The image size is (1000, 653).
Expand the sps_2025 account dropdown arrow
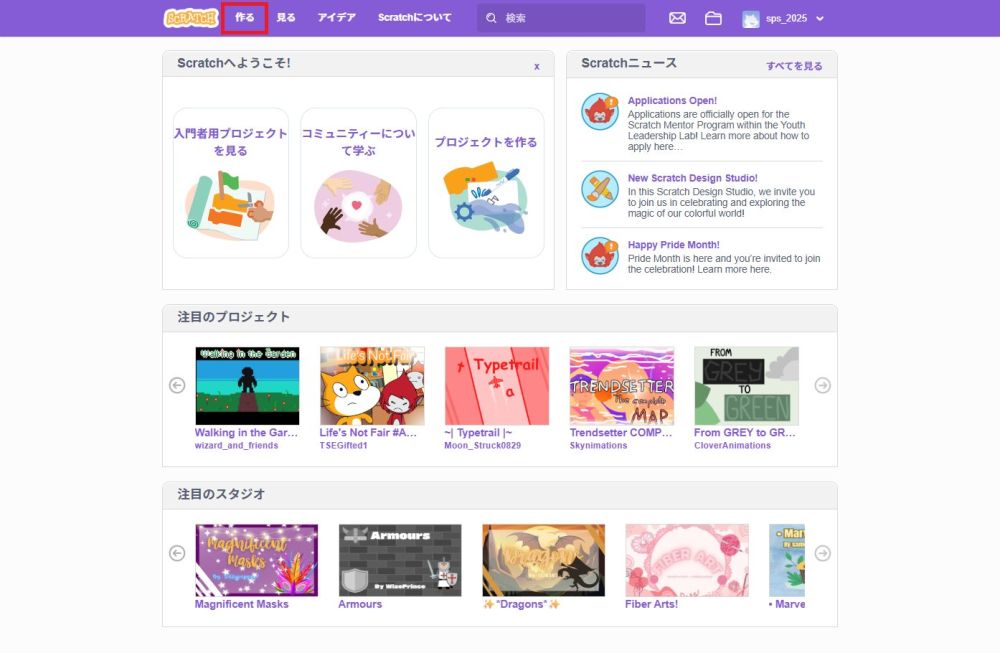pyautogui.click(x=820, y=18)
